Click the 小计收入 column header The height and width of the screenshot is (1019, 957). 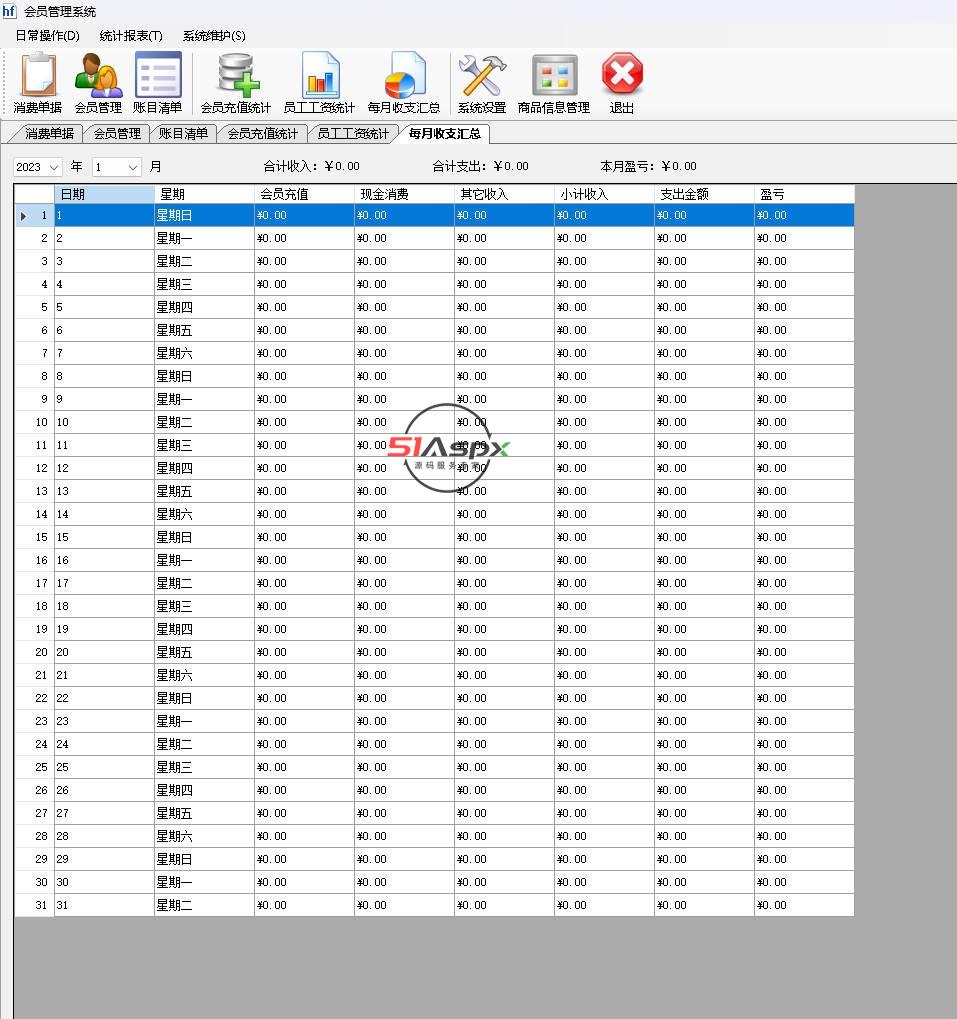click(604, 194)
